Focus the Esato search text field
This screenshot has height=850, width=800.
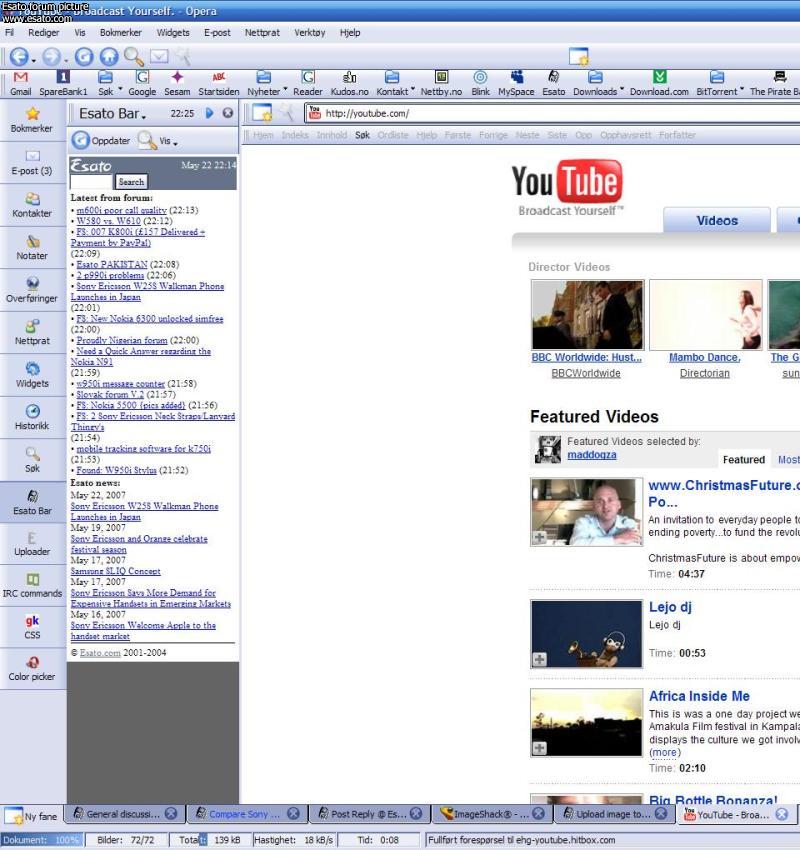pyautogui.click(x=91, y=182)
